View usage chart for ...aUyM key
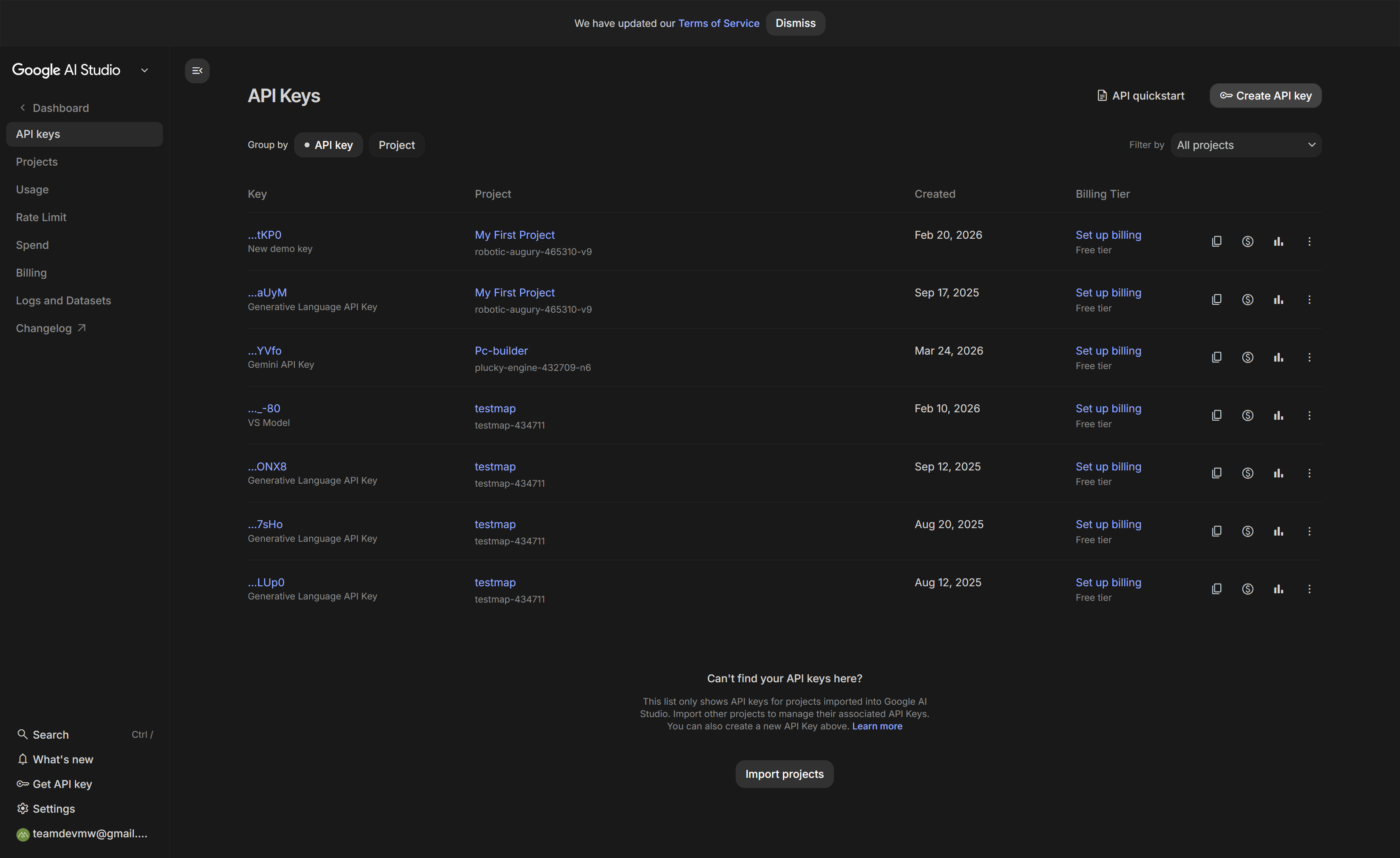The width and height of the screenshot is (1400, 858). tap(1278, 300)
